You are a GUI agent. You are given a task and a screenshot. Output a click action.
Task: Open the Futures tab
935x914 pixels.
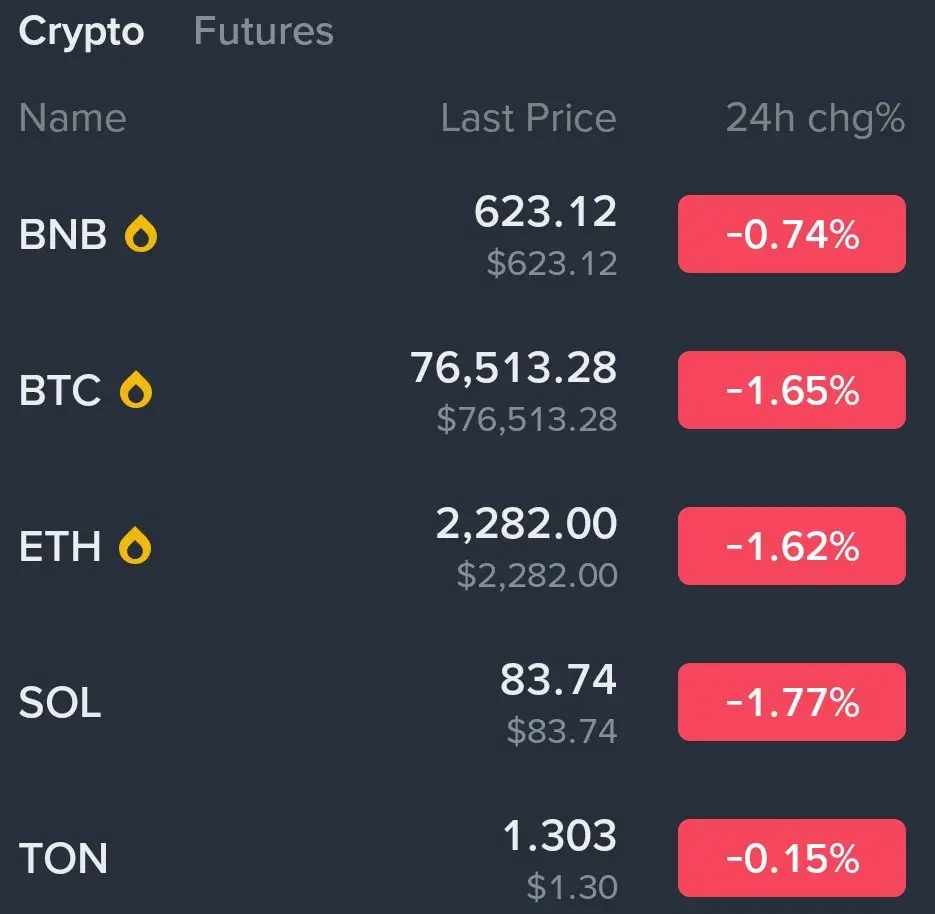pyautogui.click(x=263, y=32)
